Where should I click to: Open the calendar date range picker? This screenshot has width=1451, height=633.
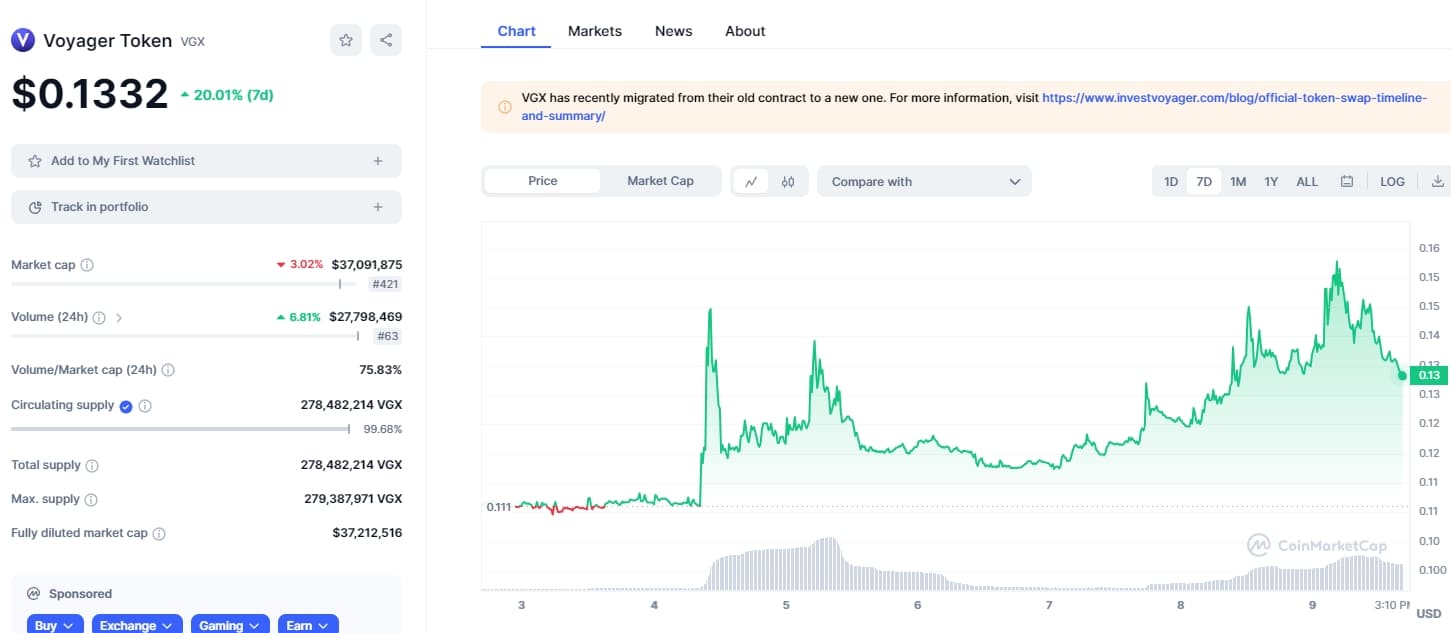[1347, 181]
